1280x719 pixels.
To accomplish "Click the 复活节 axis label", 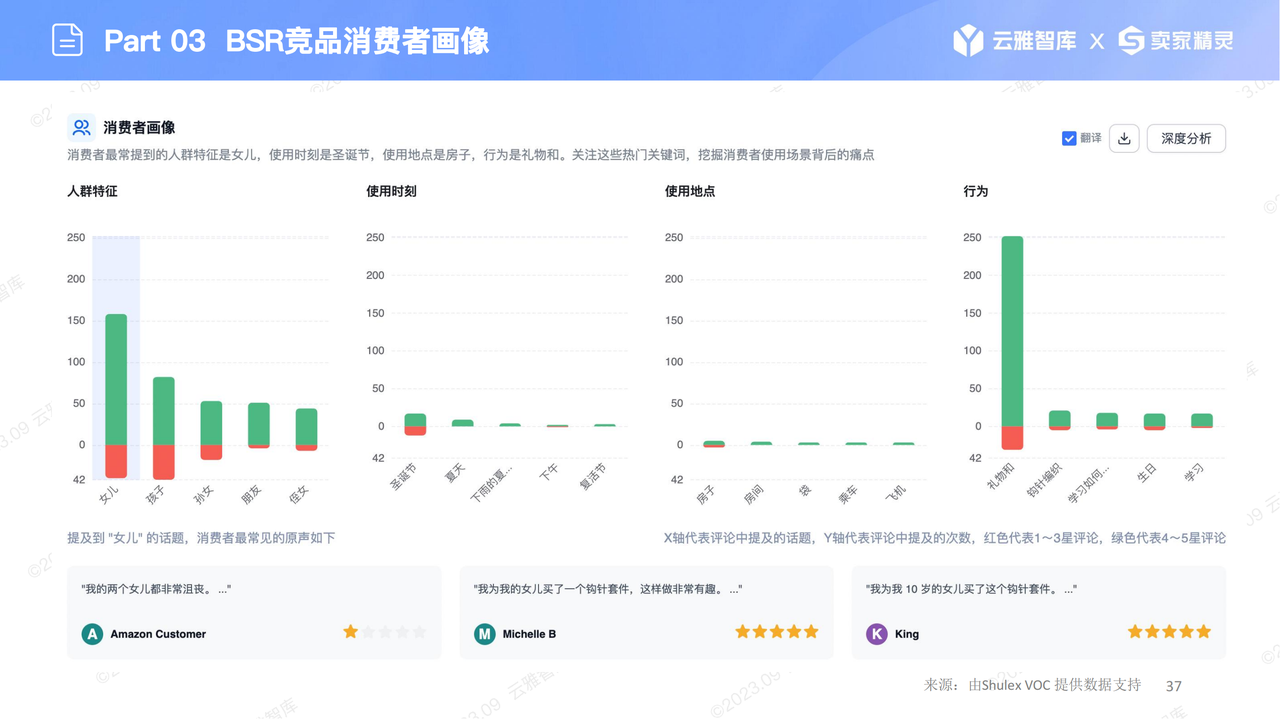I will (x=593, y=476).
